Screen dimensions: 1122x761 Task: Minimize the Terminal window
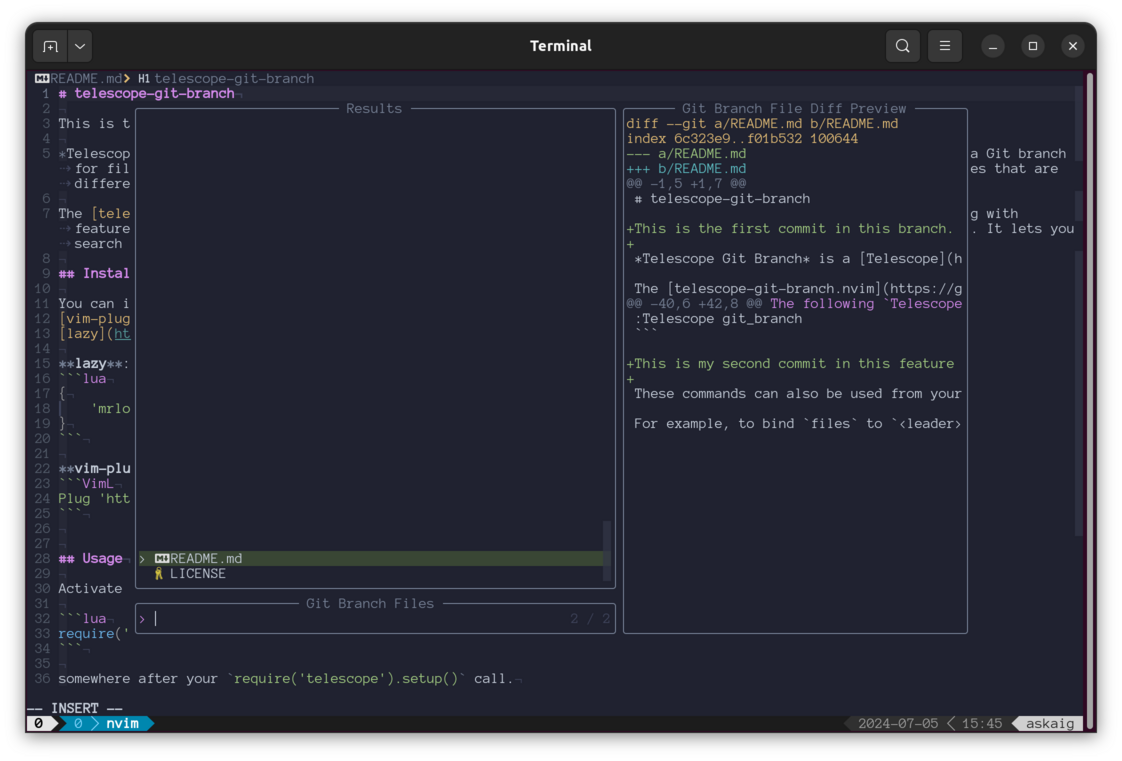pyautogui.click(x=992, y=46)
